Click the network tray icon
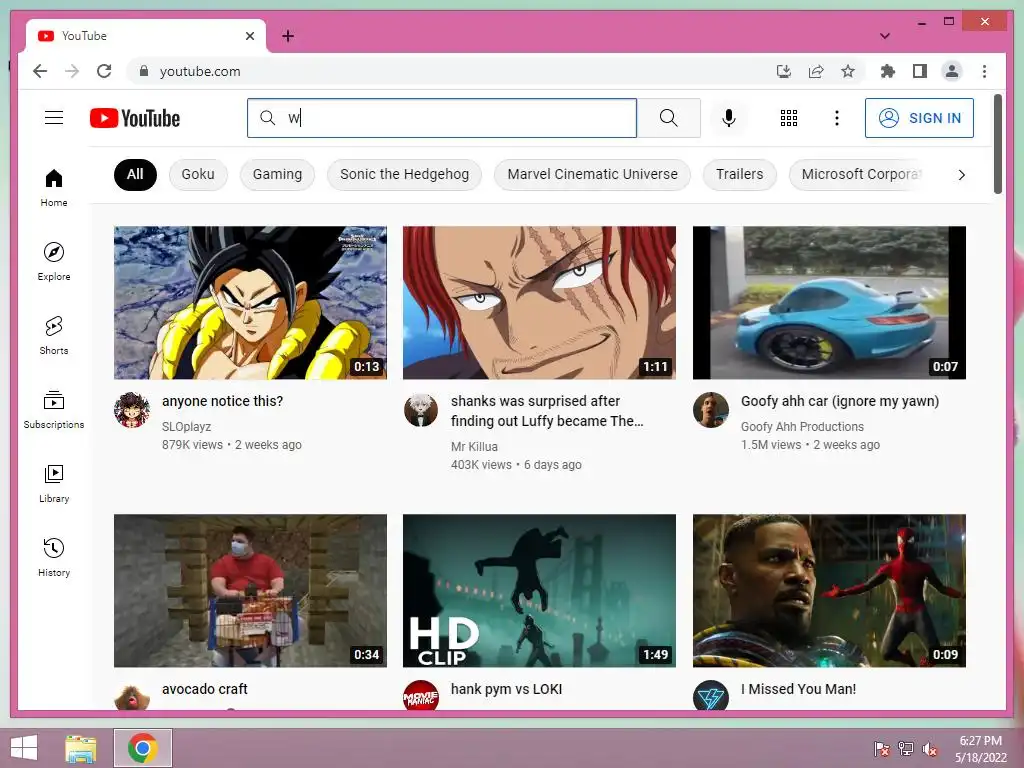 pyautogui.click(x=906, y=749)
